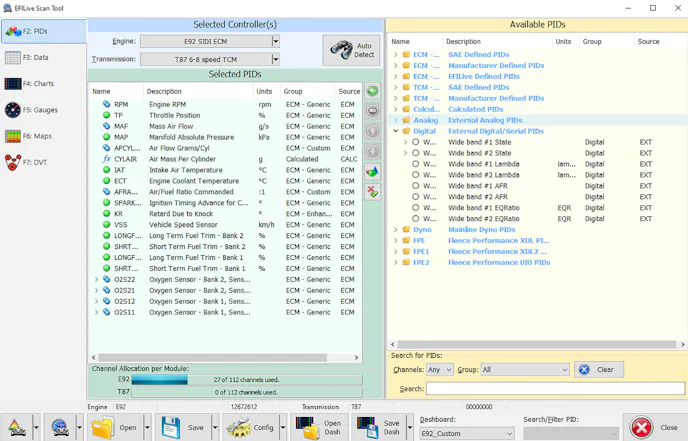Select the Wide band #2 AFR radio button

[x=416, y=197]
